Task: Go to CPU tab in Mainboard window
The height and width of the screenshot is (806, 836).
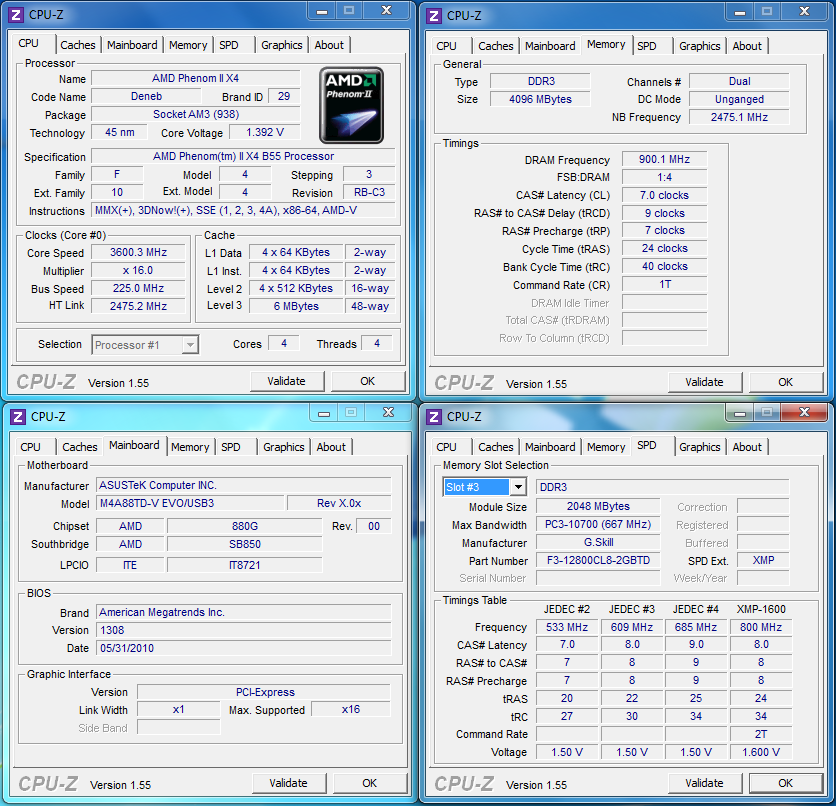Action: click(x=30, y=447)
